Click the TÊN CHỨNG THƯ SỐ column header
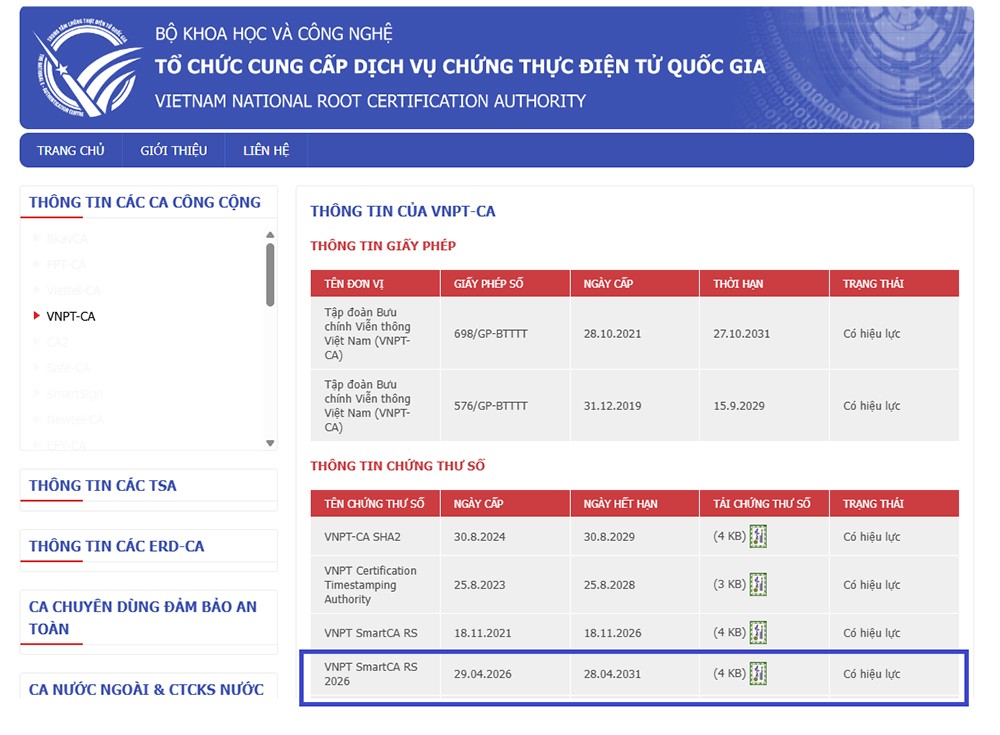Screen dimensions: 1000x735 point(374,503)
